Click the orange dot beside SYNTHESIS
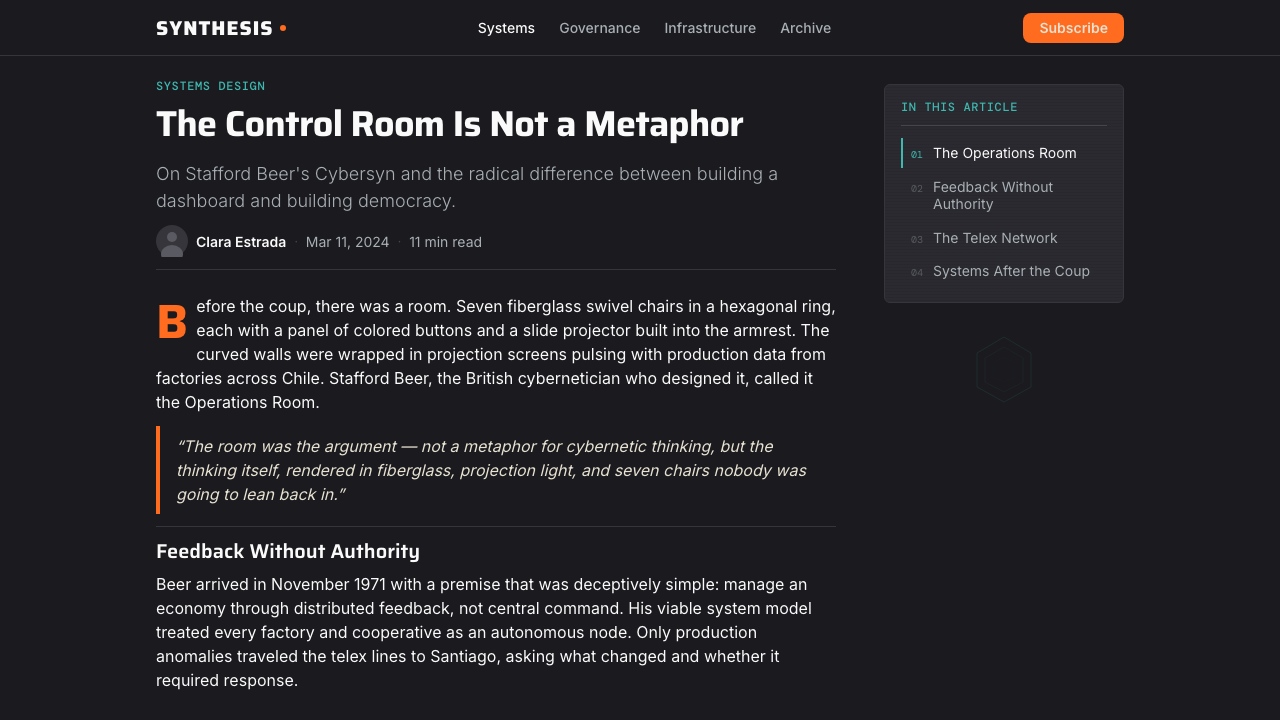The height and width of the screenshot is (720, 1280). 283,28
